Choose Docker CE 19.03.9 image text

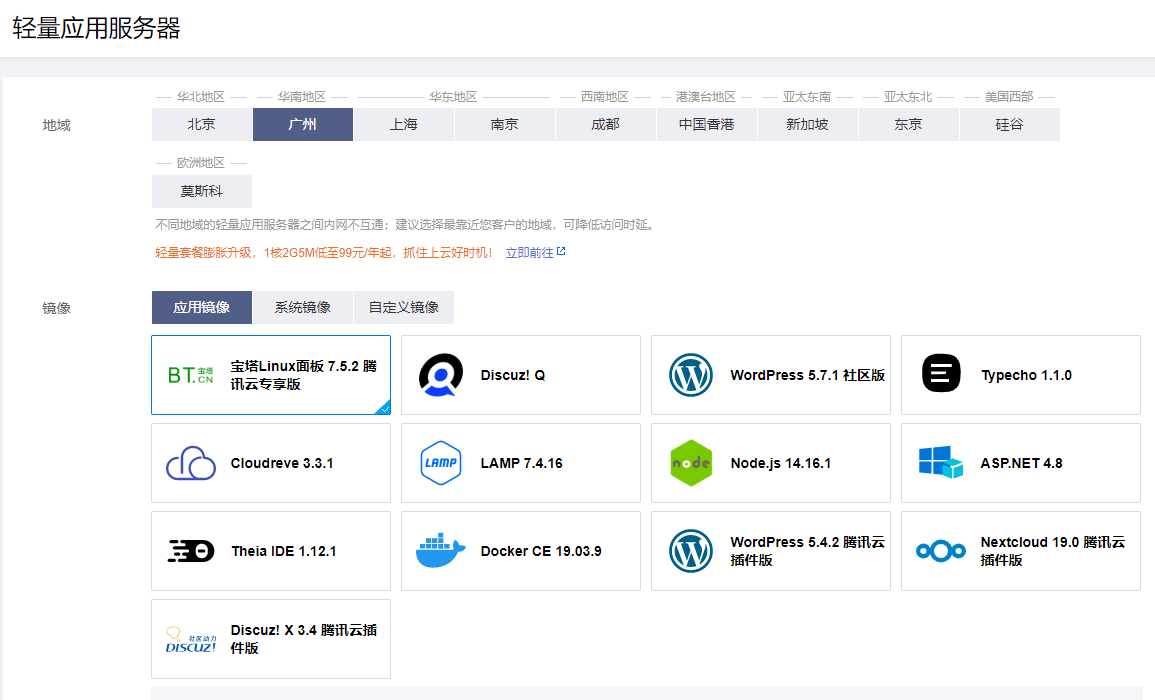point(541,551)
